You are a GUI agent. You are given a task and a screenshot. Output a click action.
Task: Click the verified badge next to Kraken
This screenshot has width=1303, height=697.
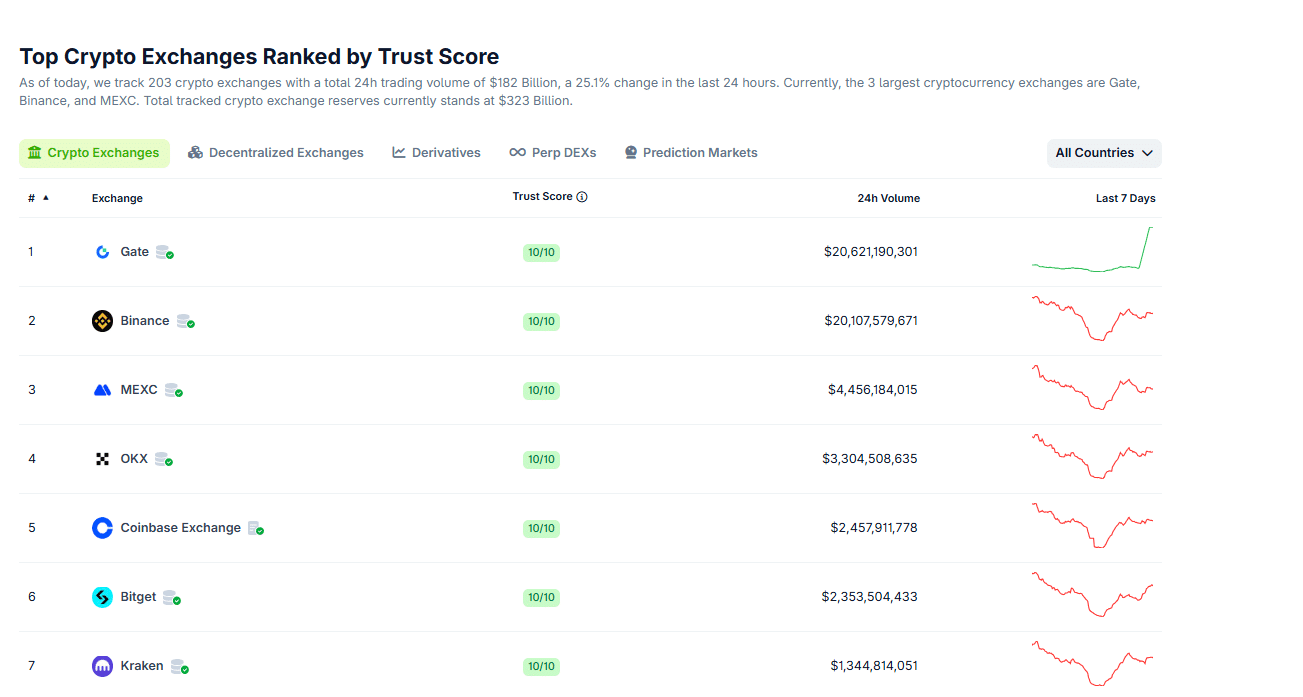[185, 669]
